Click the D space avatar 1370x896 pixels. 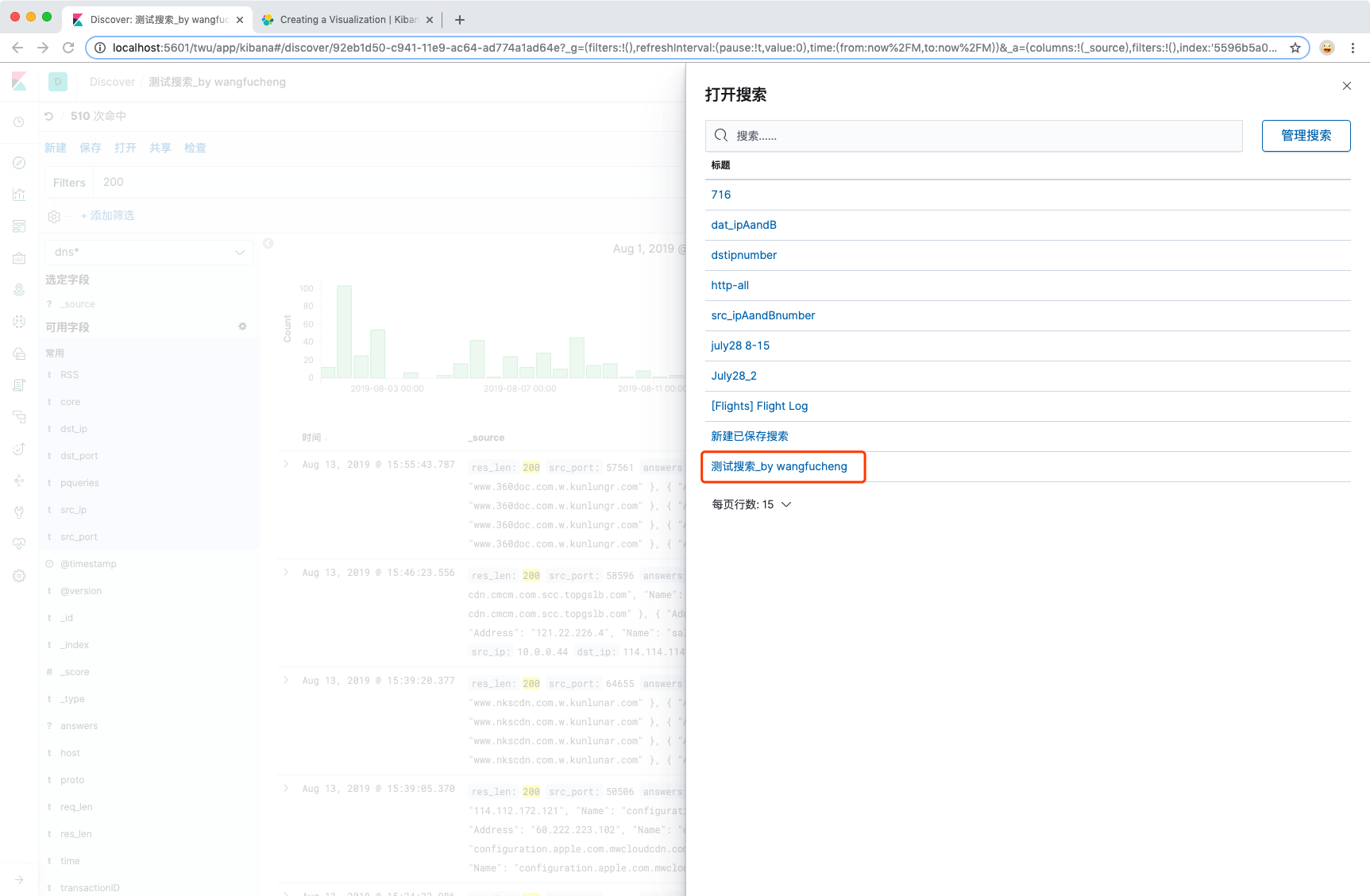click(x=58, y=81)
